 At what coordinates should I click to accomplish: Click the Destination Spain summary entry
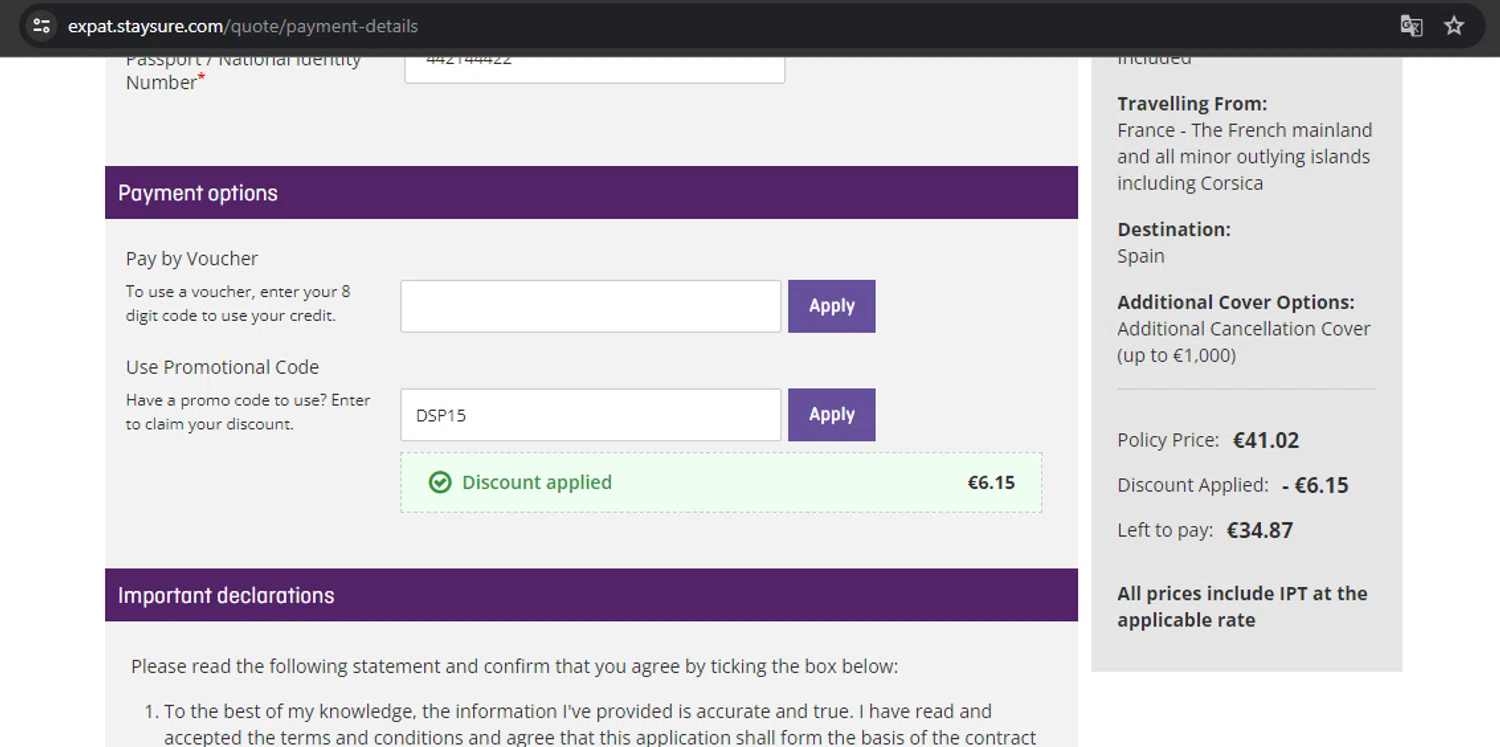coord(1141,256)
